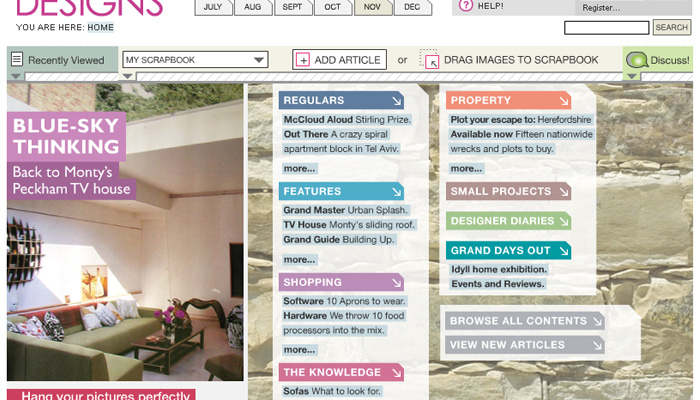Click the arrow icon on The Knowledge header

396,373
